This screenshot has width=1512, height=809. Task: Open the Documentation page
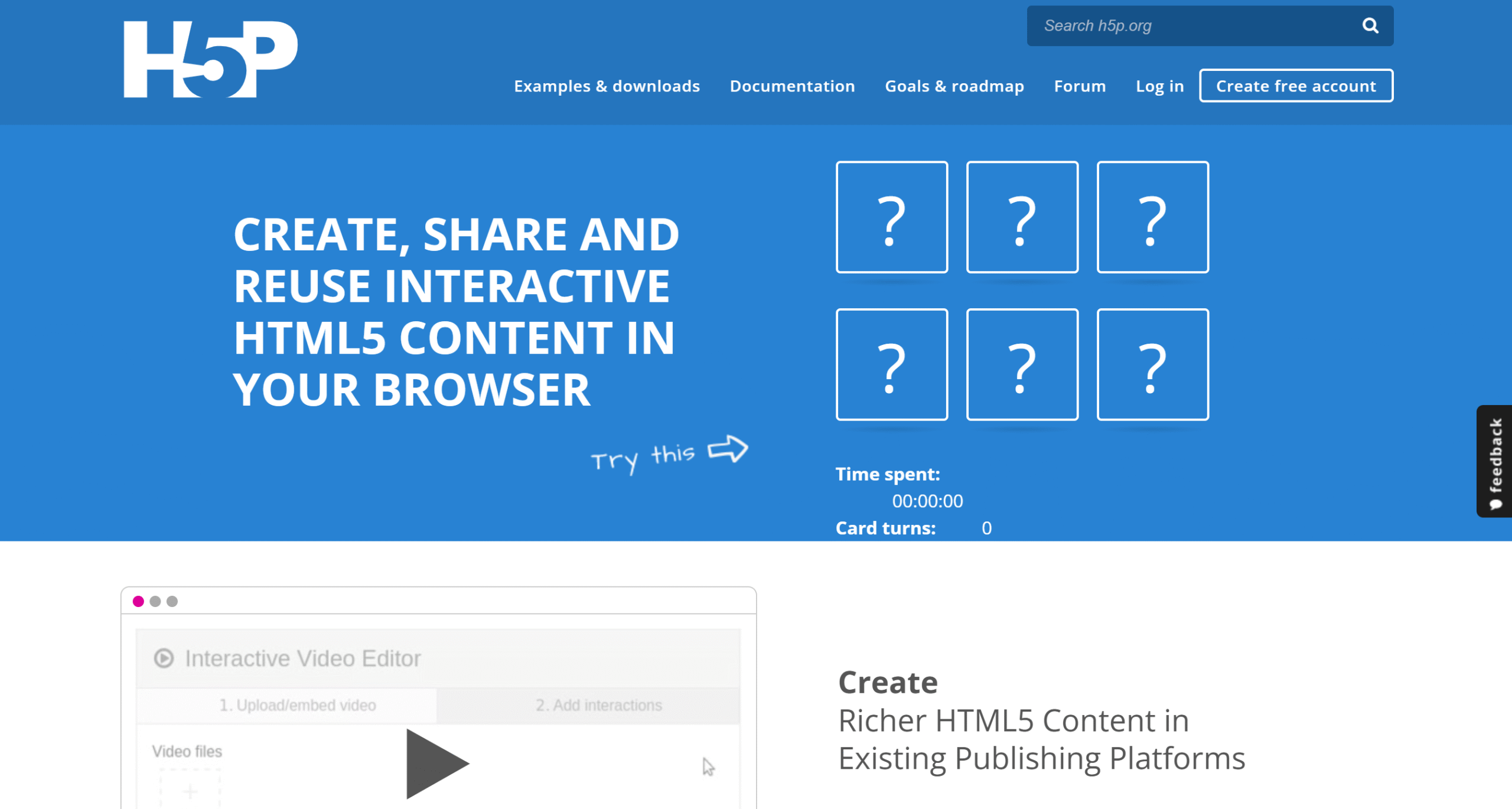792,86
